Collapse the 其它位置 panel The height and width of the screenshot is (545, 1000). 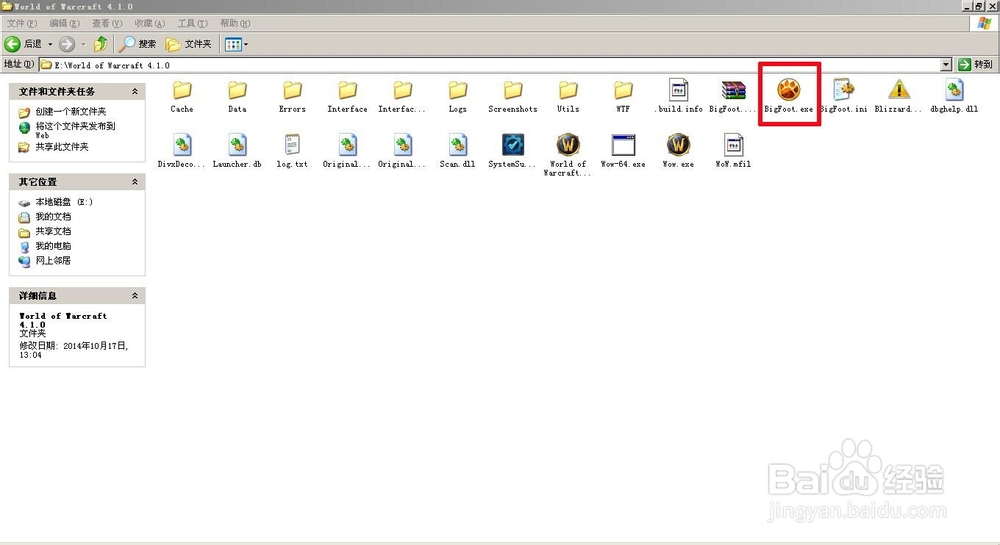pos(135,182)
